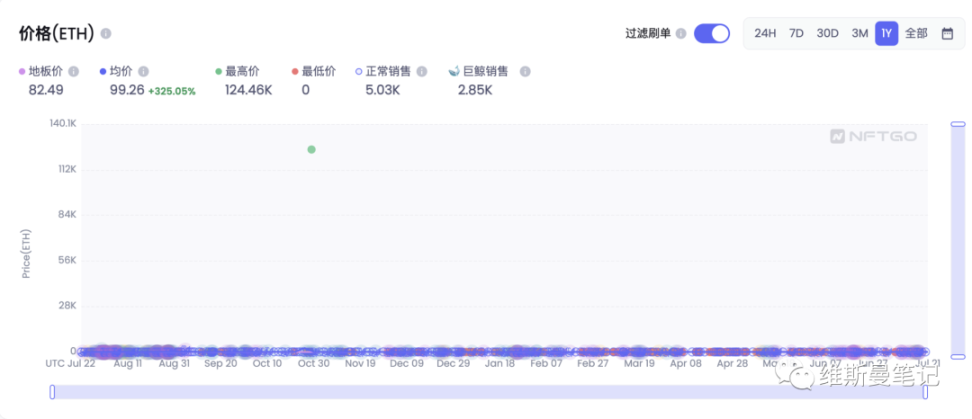Screen dimensions: 972x419
Task: Click info icon next to 正常销售
Action: click(x=422, y=72)
